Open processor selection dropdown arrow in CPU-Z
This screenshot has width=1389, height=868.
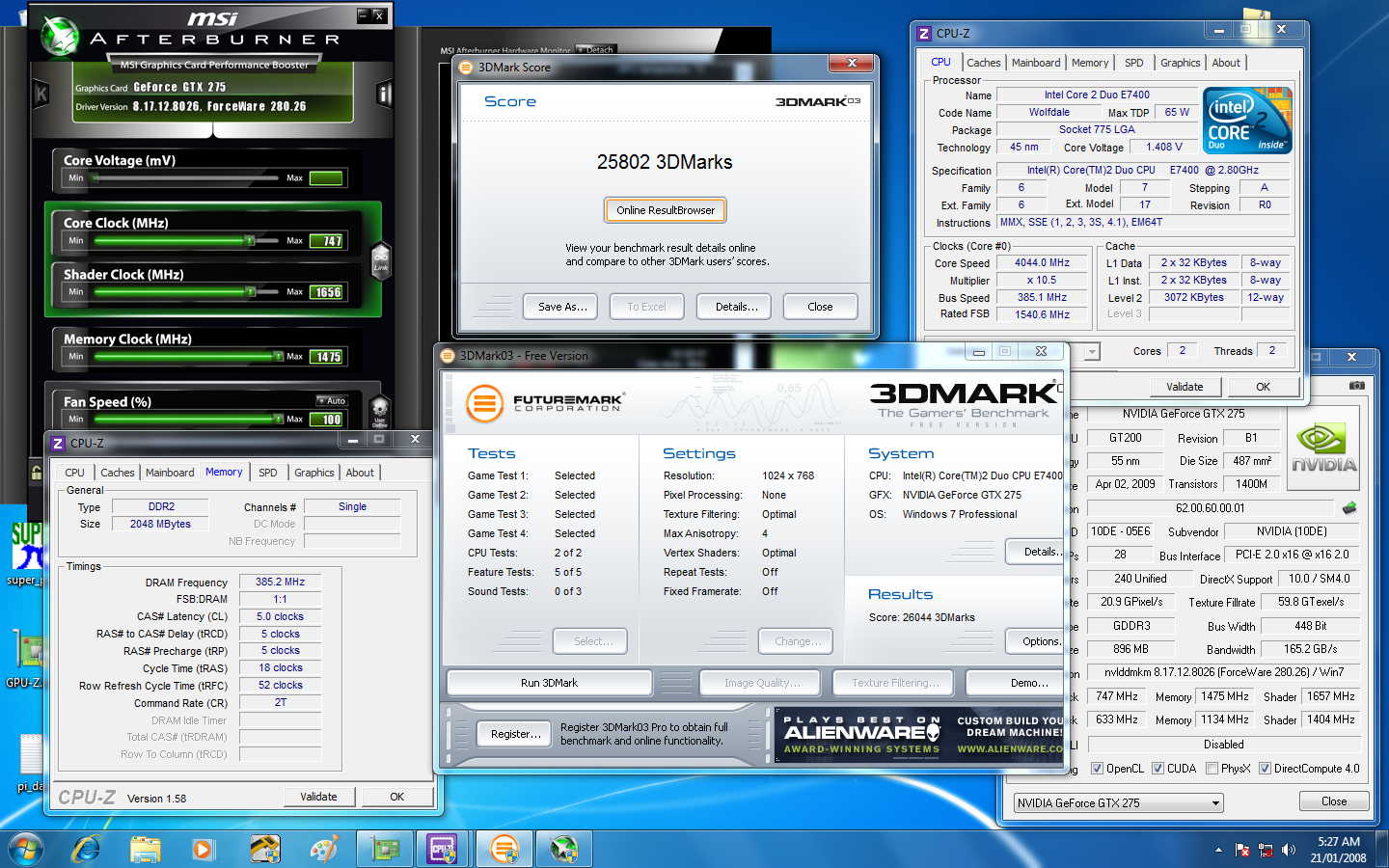click(1092, 352)
